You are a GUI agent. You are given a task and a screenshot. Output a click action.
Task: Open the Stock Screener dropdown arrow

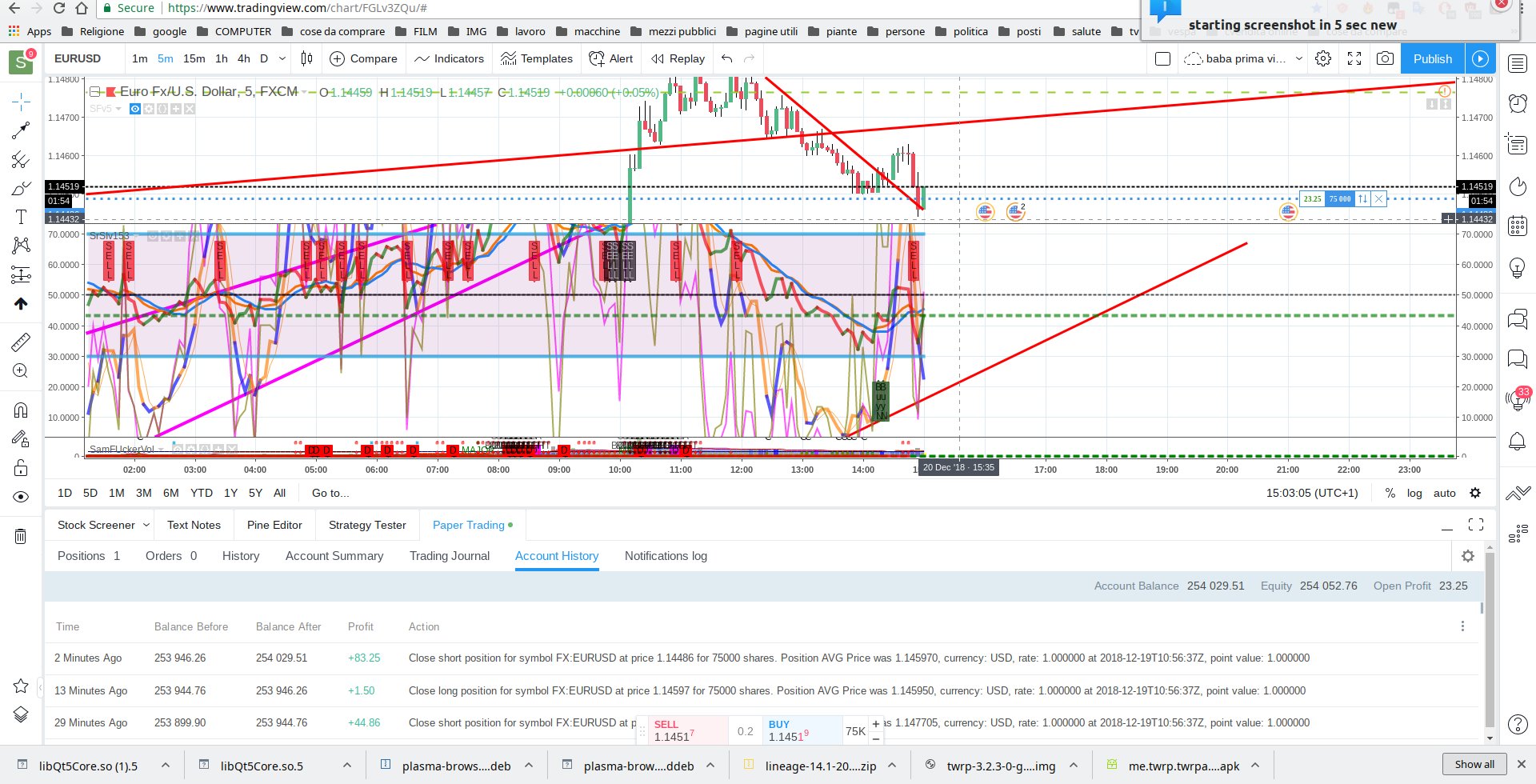(146, 525)
